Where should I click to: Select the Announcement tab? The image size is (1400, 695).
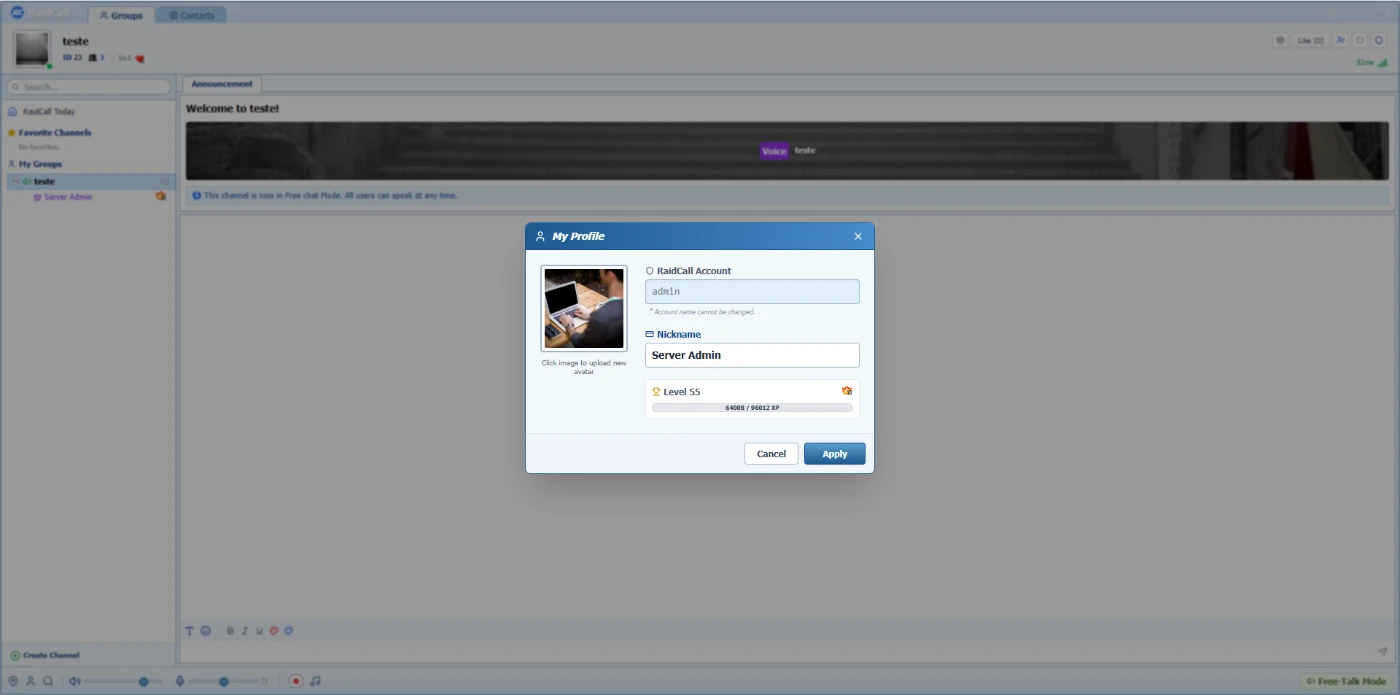point(222,84)
